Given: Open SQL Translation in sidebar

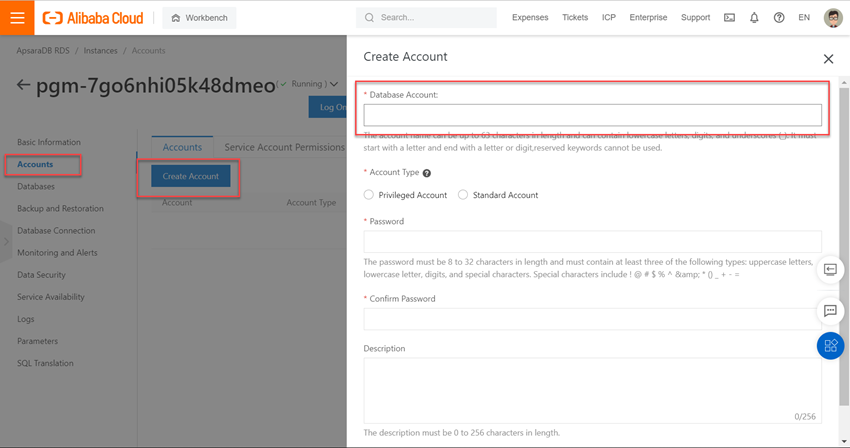Looking at the screenshot, I should (x=45, y=363).
